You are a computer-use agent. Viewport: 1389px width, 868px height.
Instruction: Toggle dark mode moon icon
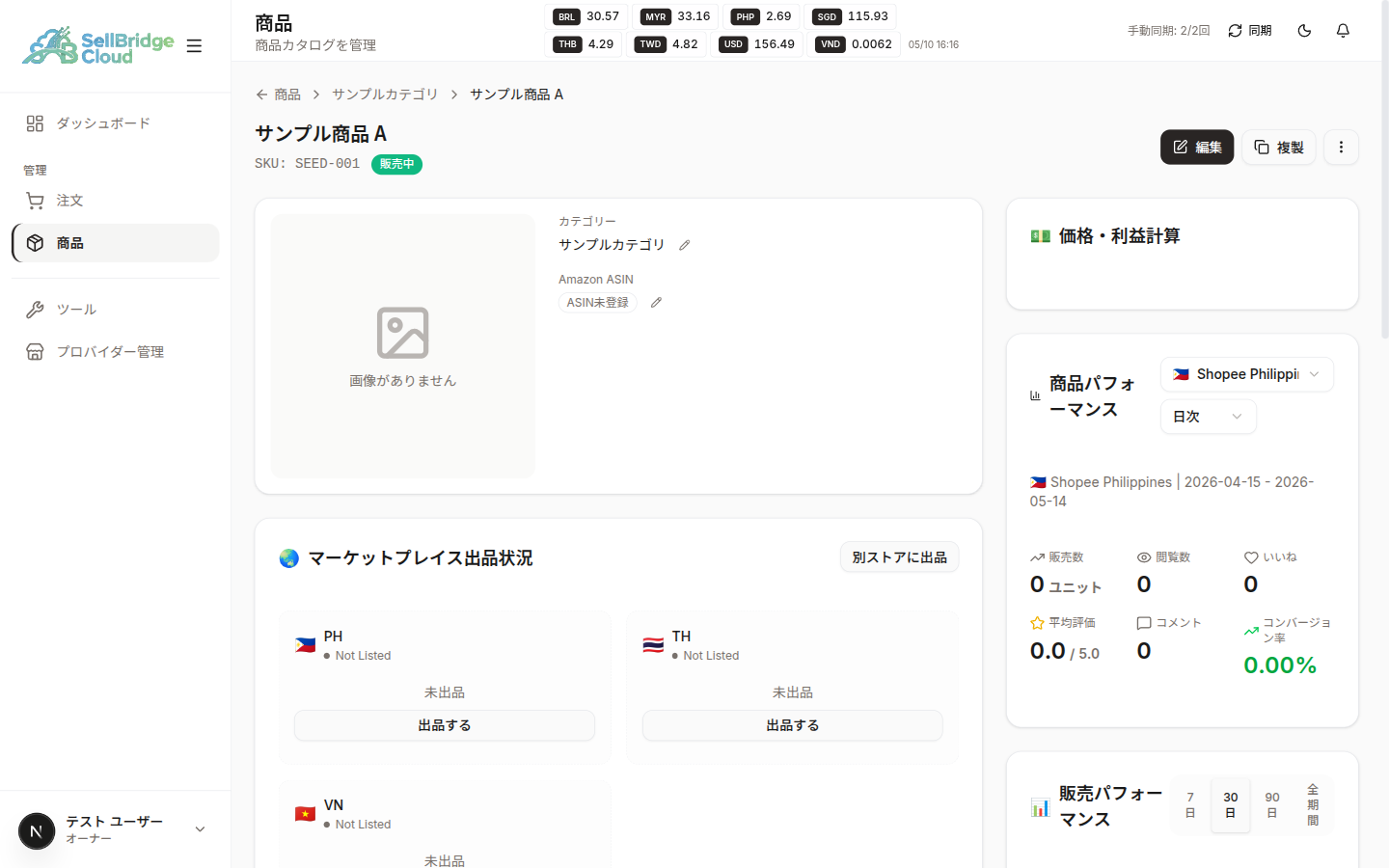(1304, 31)
